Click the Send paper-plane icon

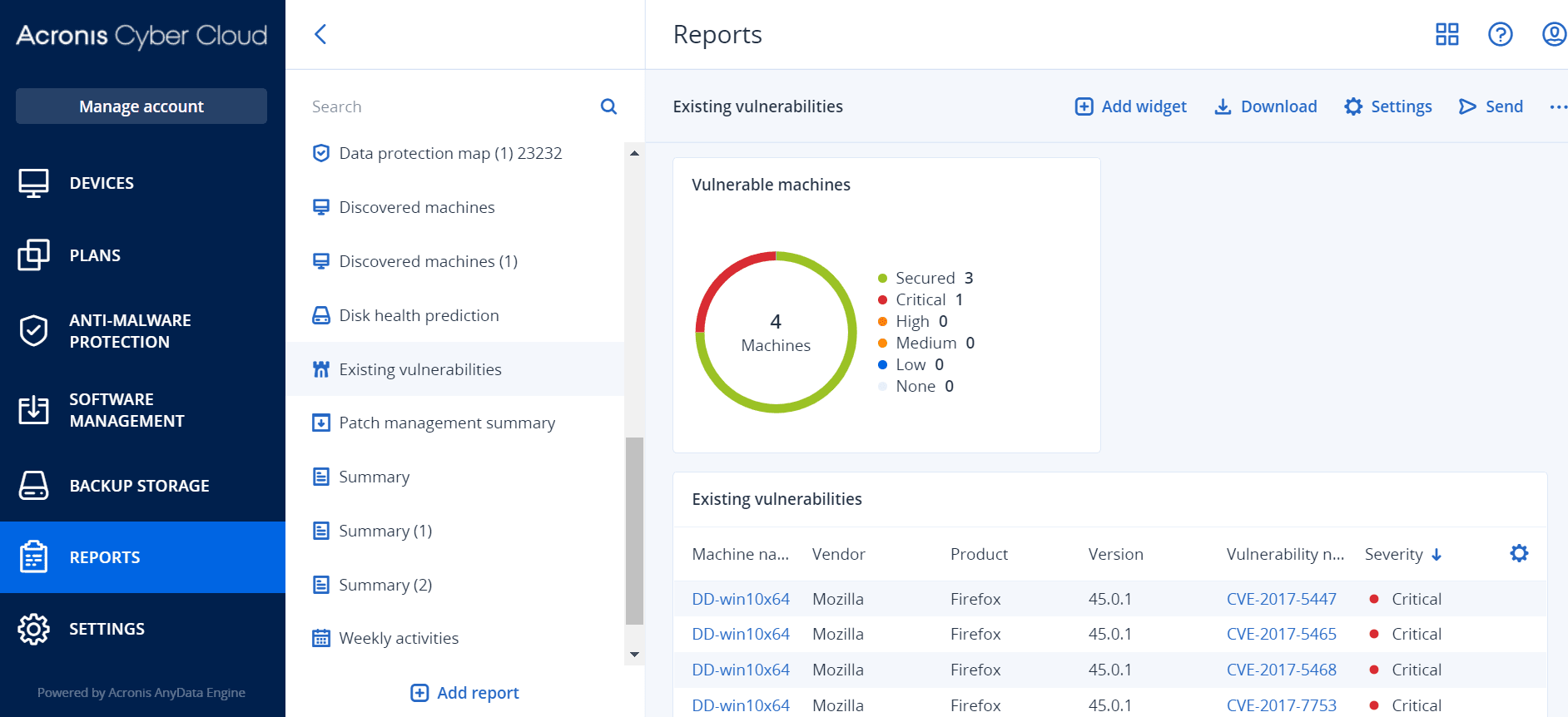coord(1467,106)
